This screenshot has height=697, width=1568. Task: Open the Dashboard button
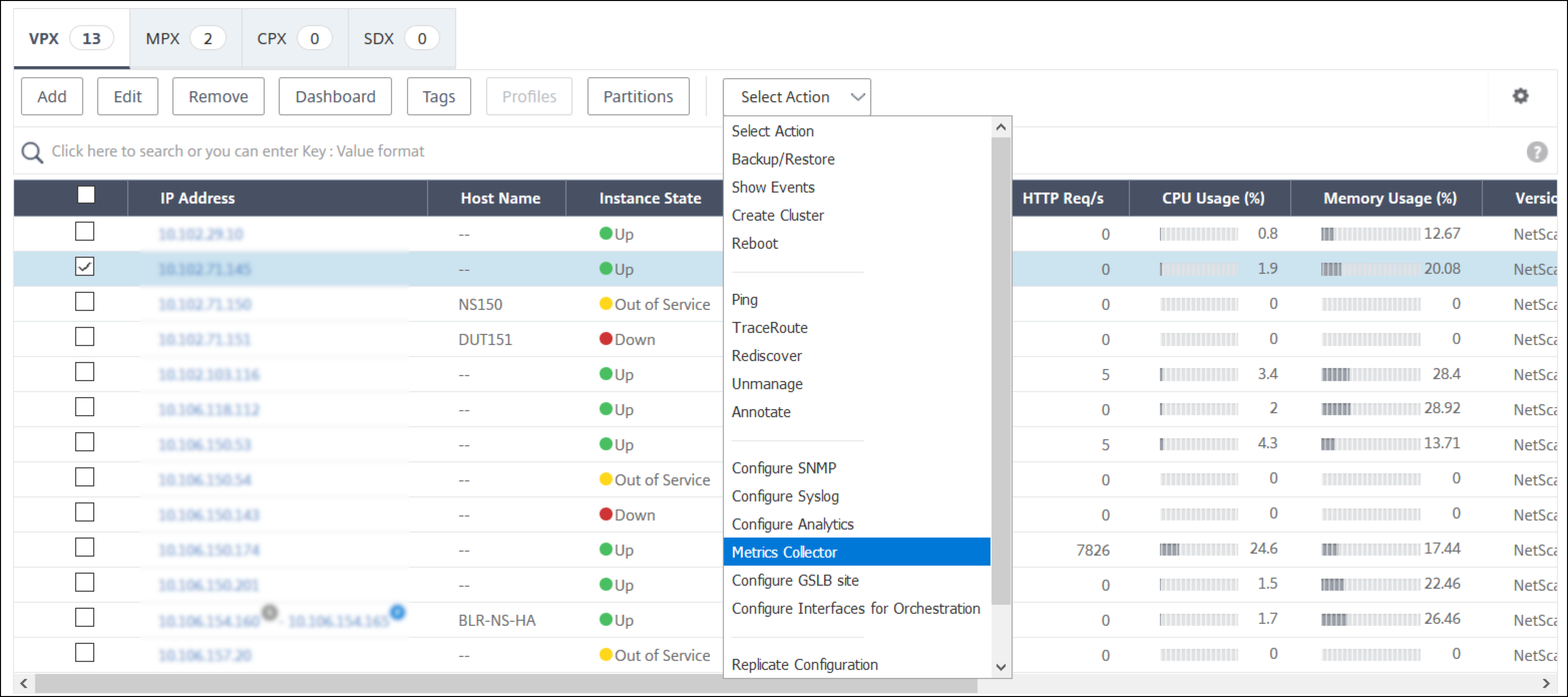coord(335,96)
